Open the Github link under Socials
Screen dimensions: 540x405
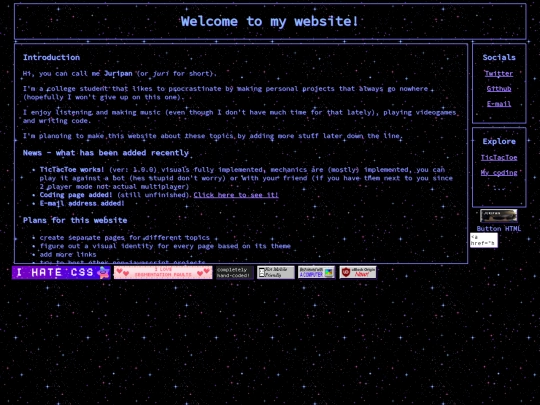pos(499,89)
